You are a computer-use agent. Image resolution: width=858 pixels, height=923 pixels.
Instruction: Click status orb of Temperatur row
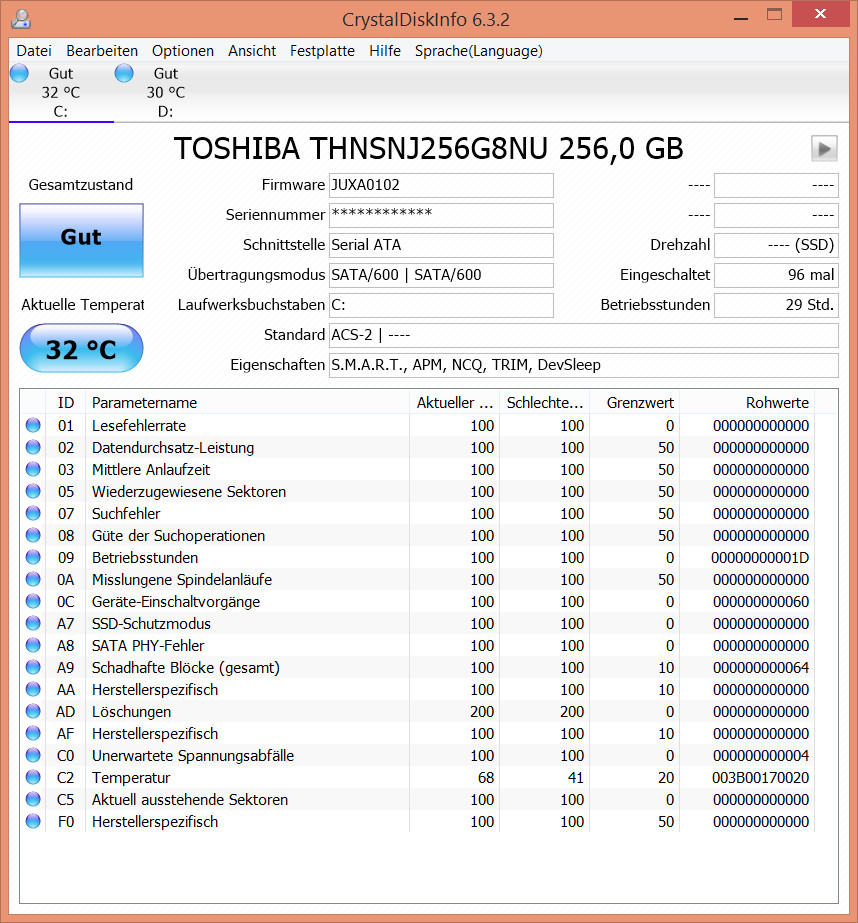(33, 777)
